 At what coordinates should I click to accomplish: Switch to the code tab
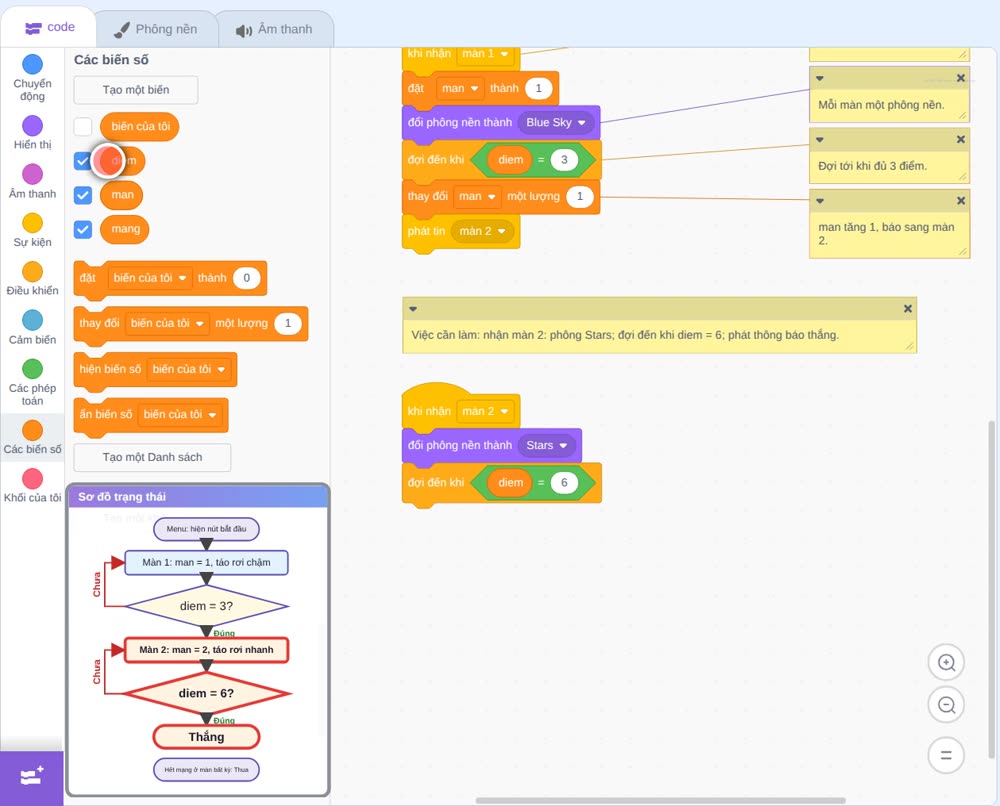coord(49,27)
